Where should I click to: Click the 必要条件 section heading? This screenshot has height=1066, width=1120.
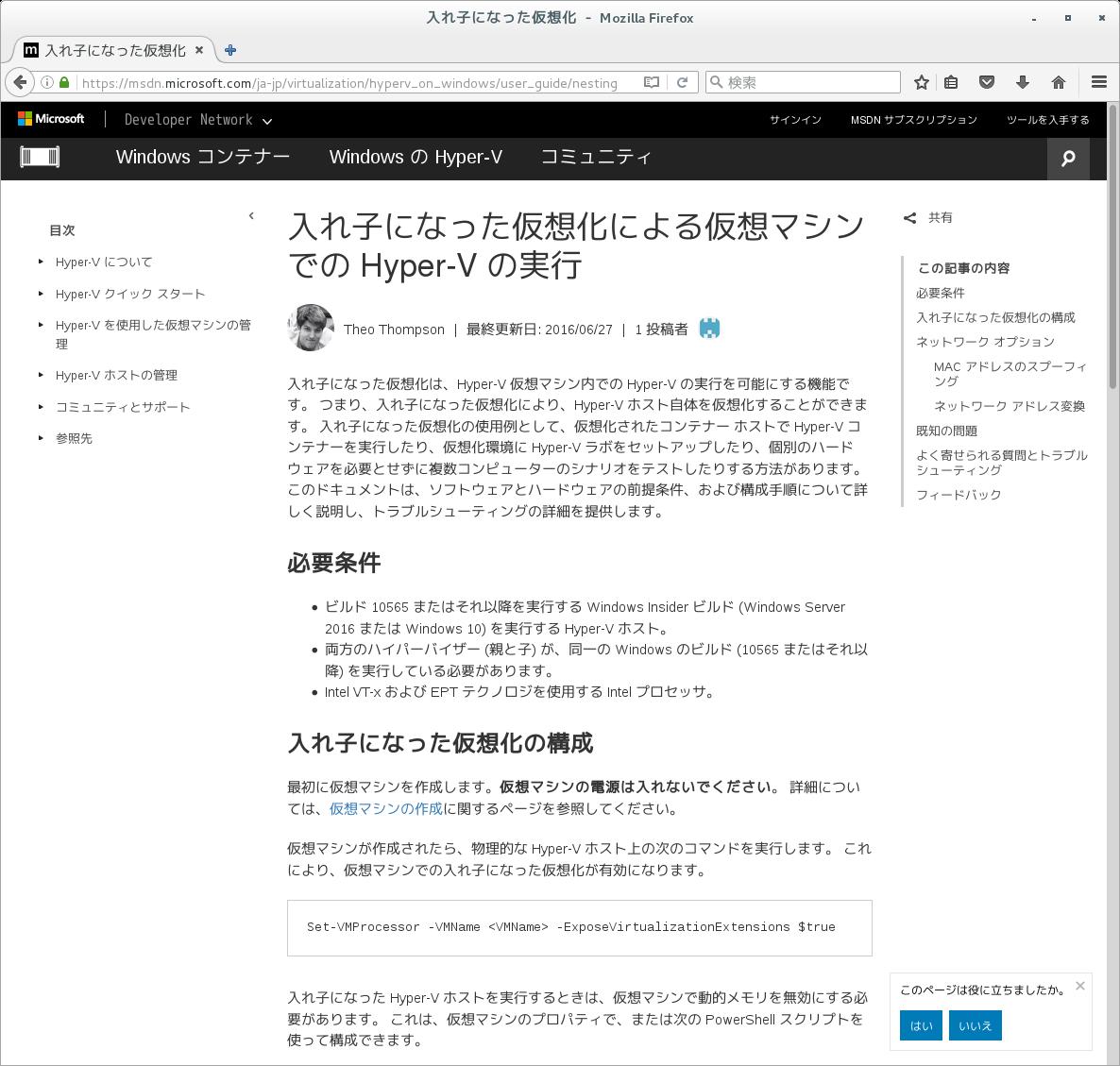[333, 563]
